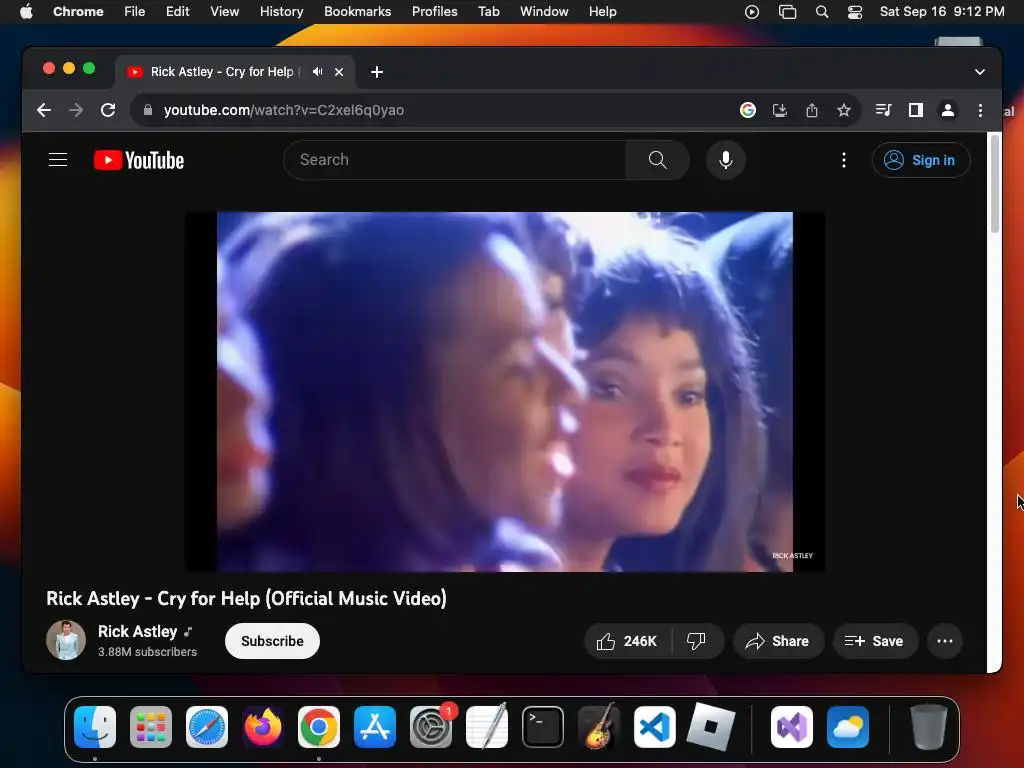The width and height of the screenshot is (1024, 768).
Task: Open Control Center in menu bar
Action: [855, 12]
